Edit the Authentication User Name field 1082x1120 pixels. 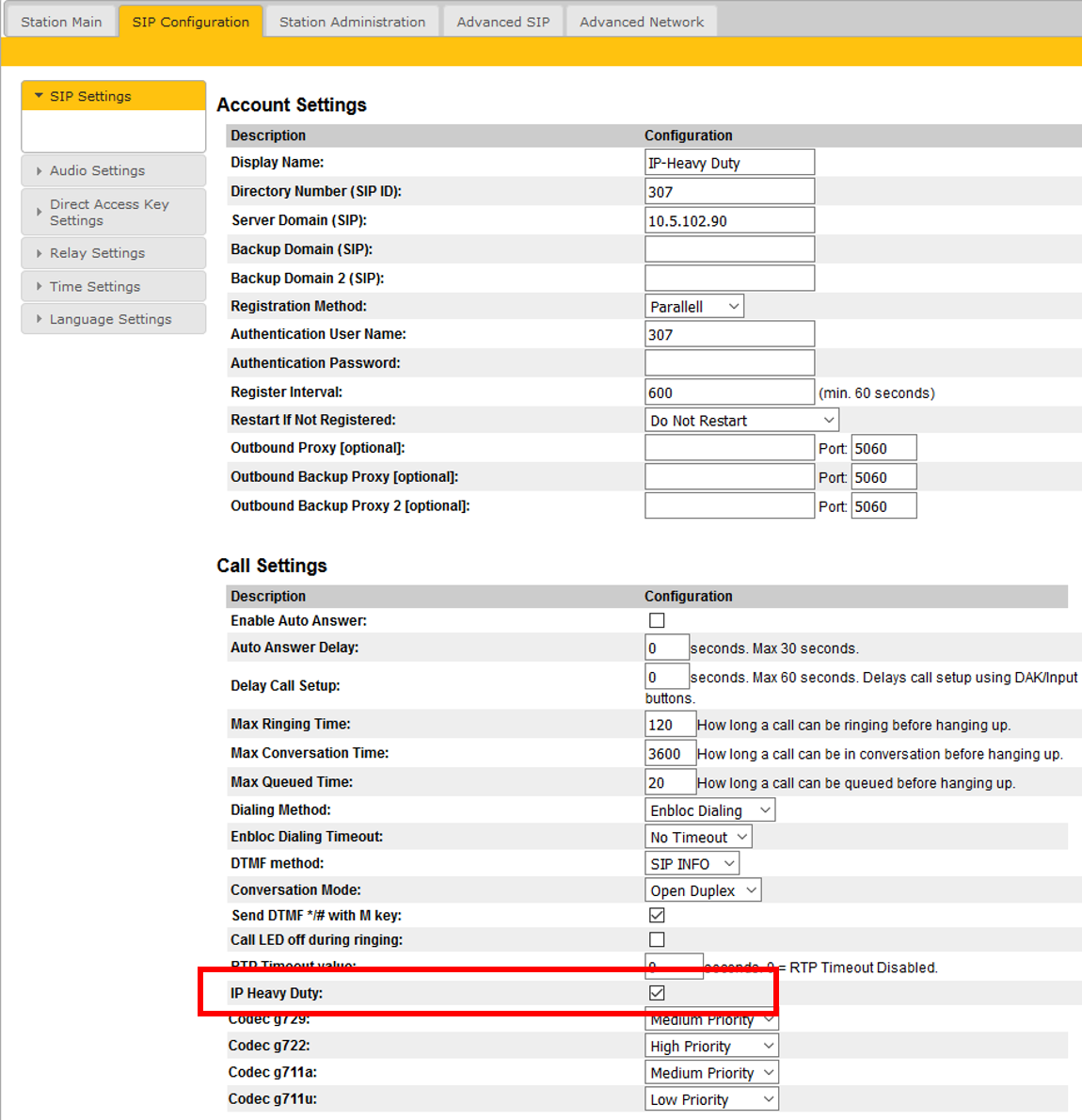pos(729,334)
